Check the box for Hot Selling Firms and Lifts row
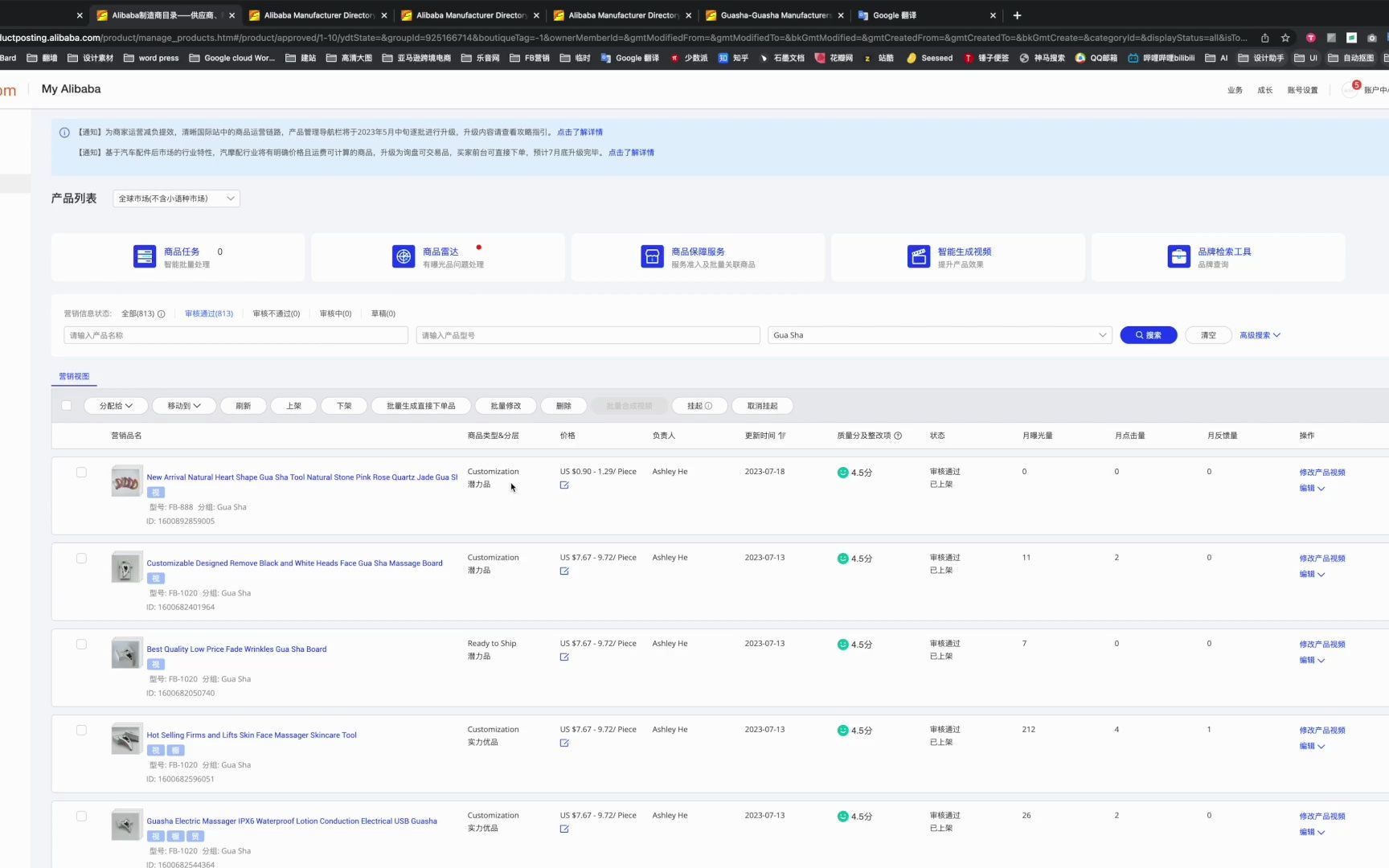 click(81, 731)
